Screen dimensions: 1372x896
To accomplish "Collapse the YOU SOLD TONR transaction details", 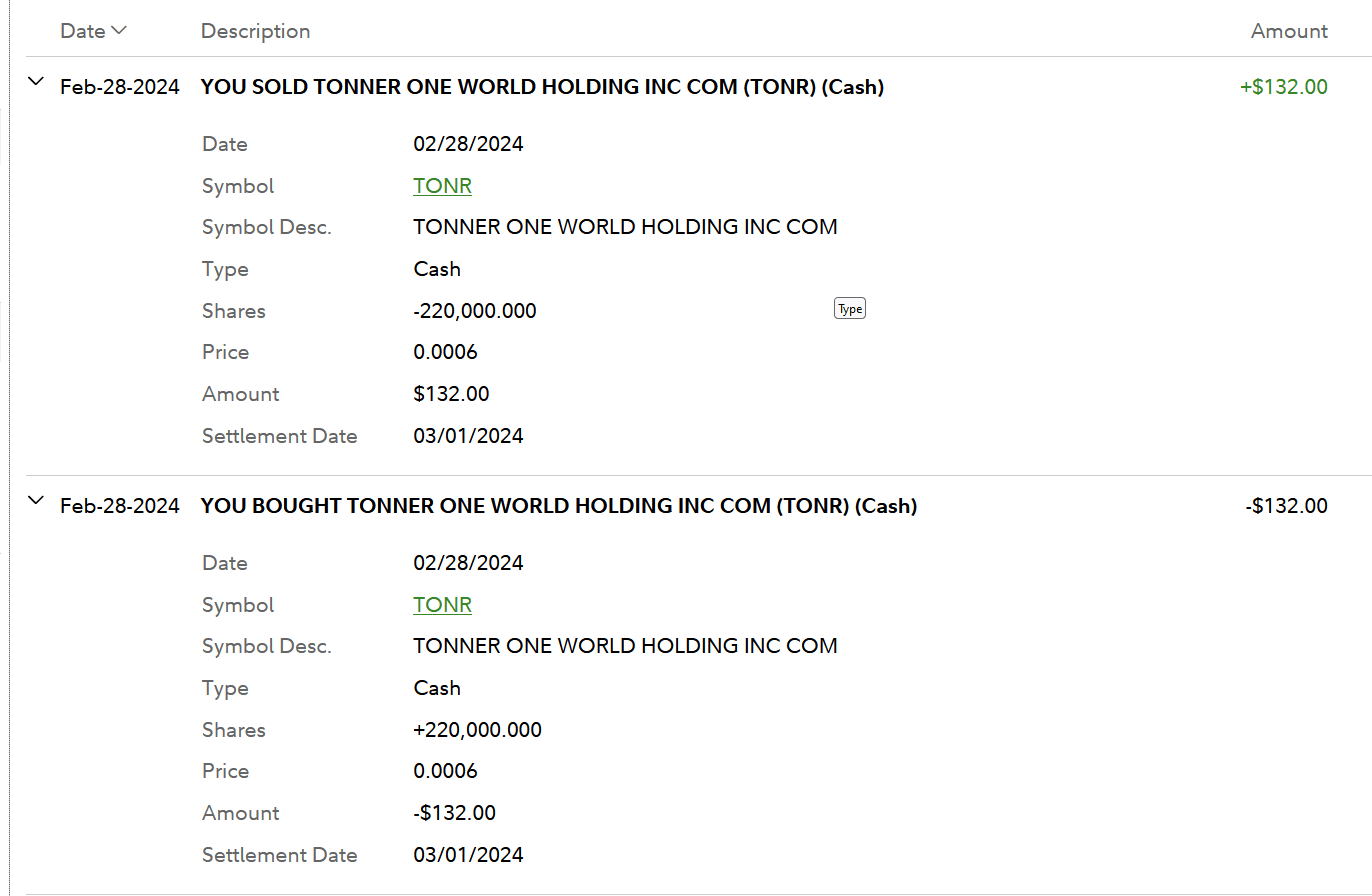I will click(x=36, y=82).
